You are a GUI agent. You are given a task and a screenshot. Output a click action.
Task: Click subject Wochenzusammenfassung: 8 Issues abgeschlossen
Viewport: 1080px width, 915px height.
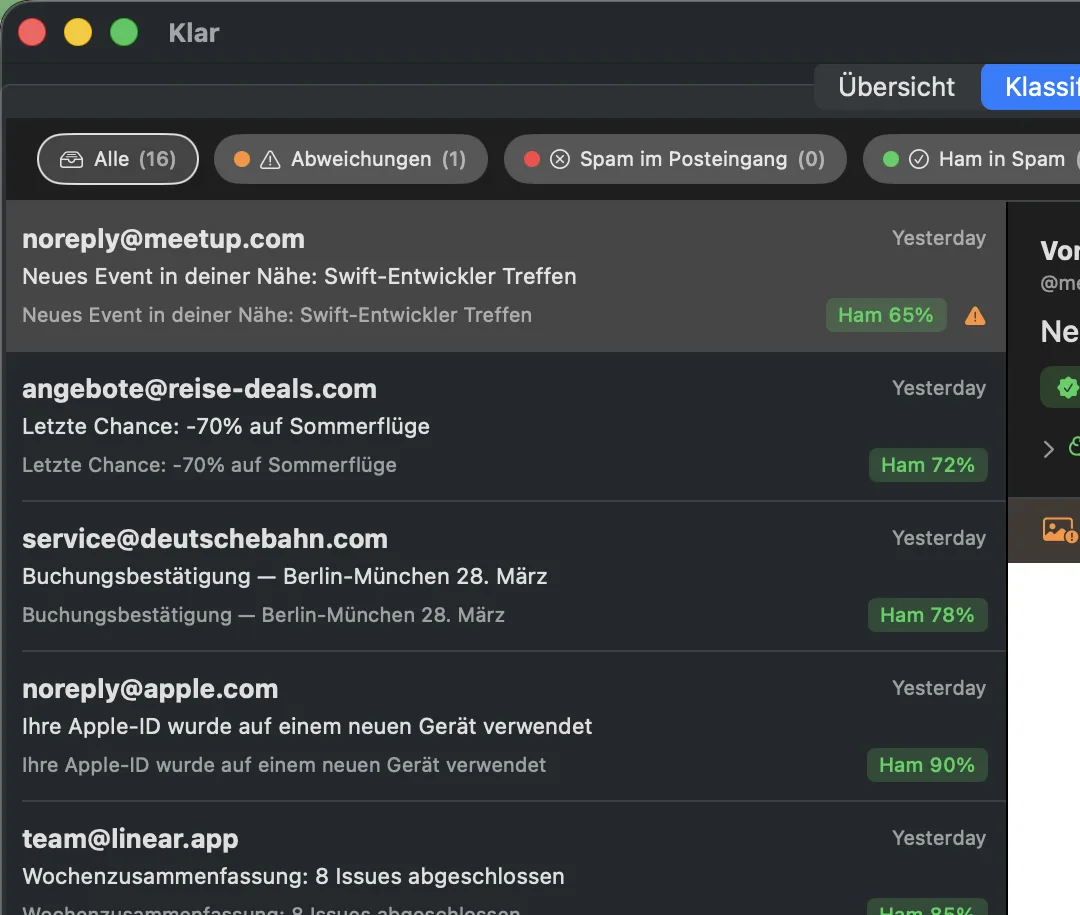coord(293,876)
